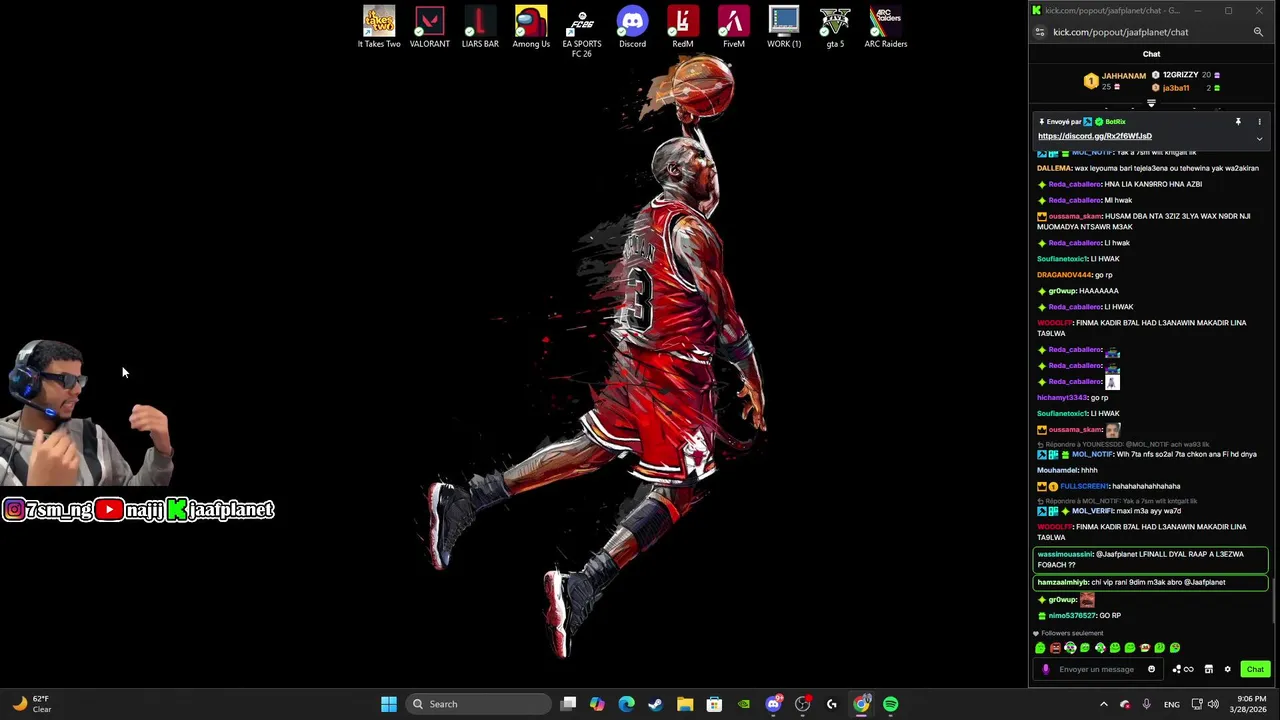The image size is (1280, 720).
Task: Open Task View on the taskbar
Action: pos(568,704)
